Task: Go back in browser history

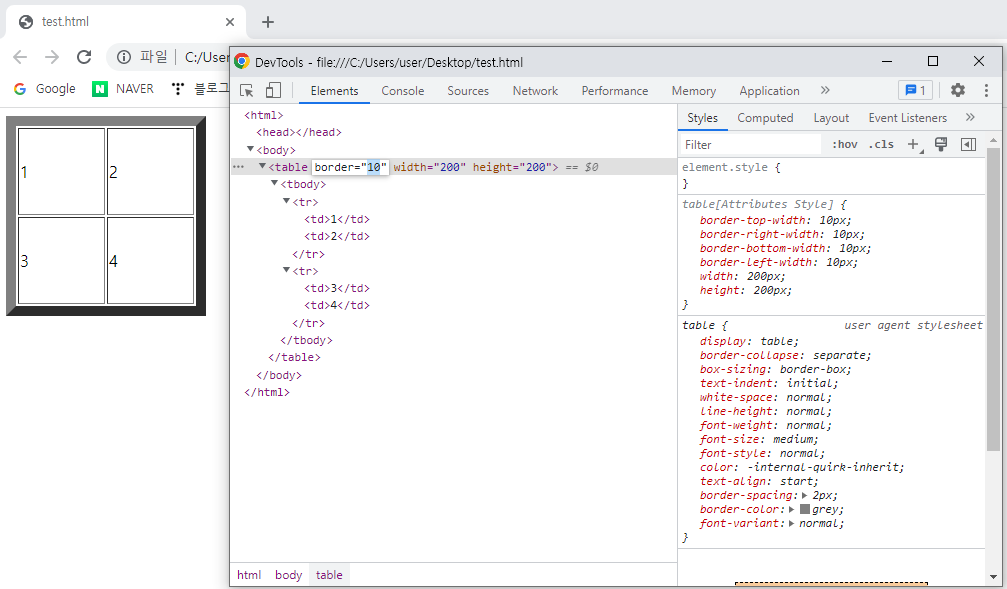Action: coord(21,57)
